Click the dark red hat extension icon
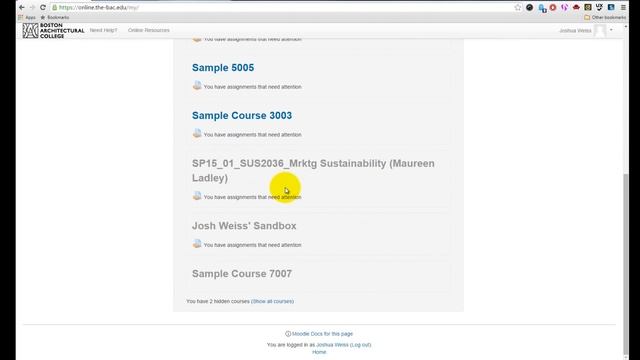This screenshot has width=640, height=360. point(576,7)
